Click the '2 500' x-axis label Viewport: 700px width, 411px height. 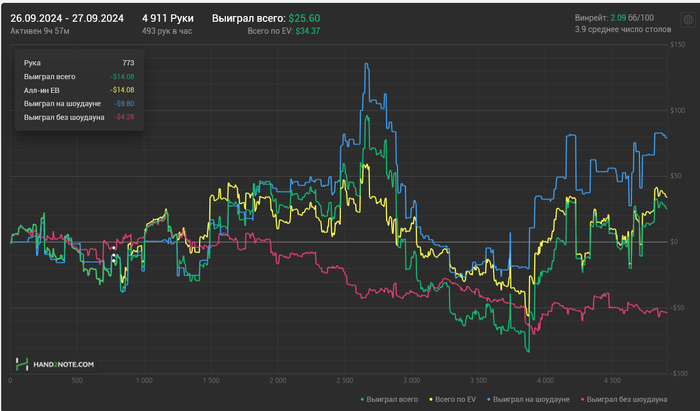pyautogui.click(x=345, y=381)
